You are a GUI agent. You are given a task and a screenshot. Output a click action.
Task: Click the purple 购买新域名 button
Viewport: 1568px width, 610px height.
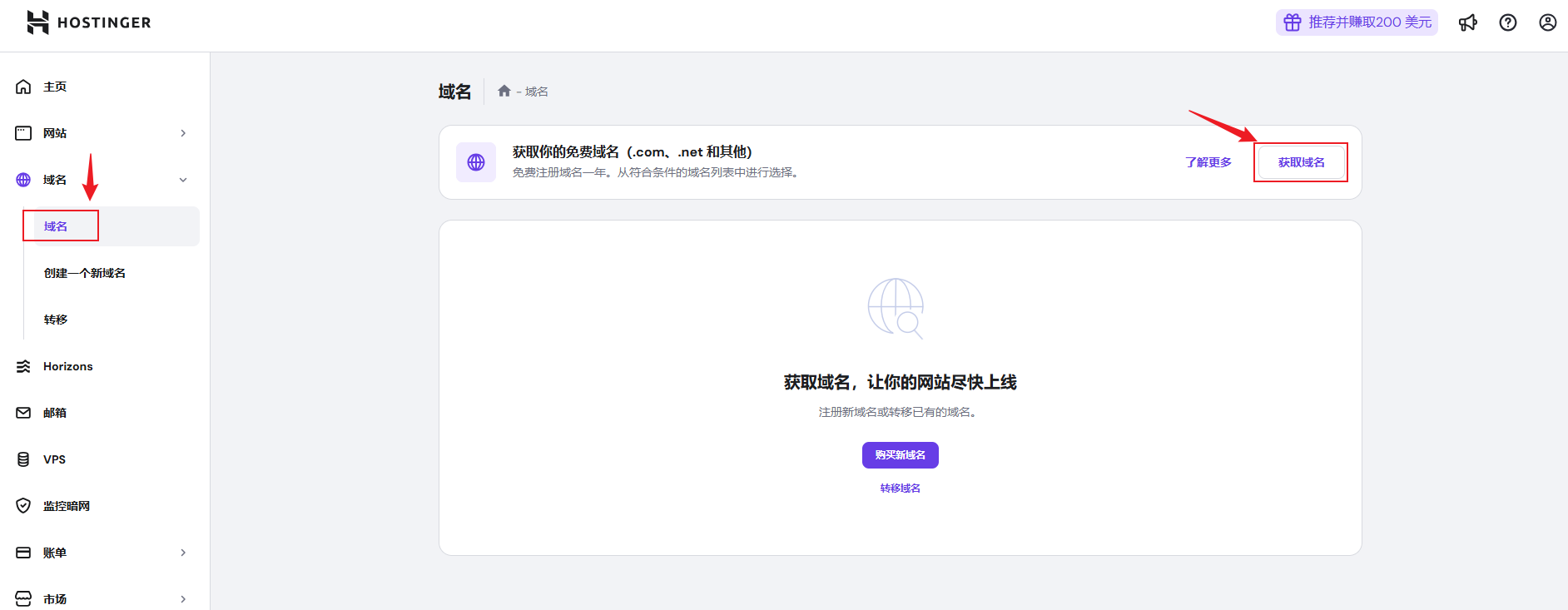click(x=900, y=455)
